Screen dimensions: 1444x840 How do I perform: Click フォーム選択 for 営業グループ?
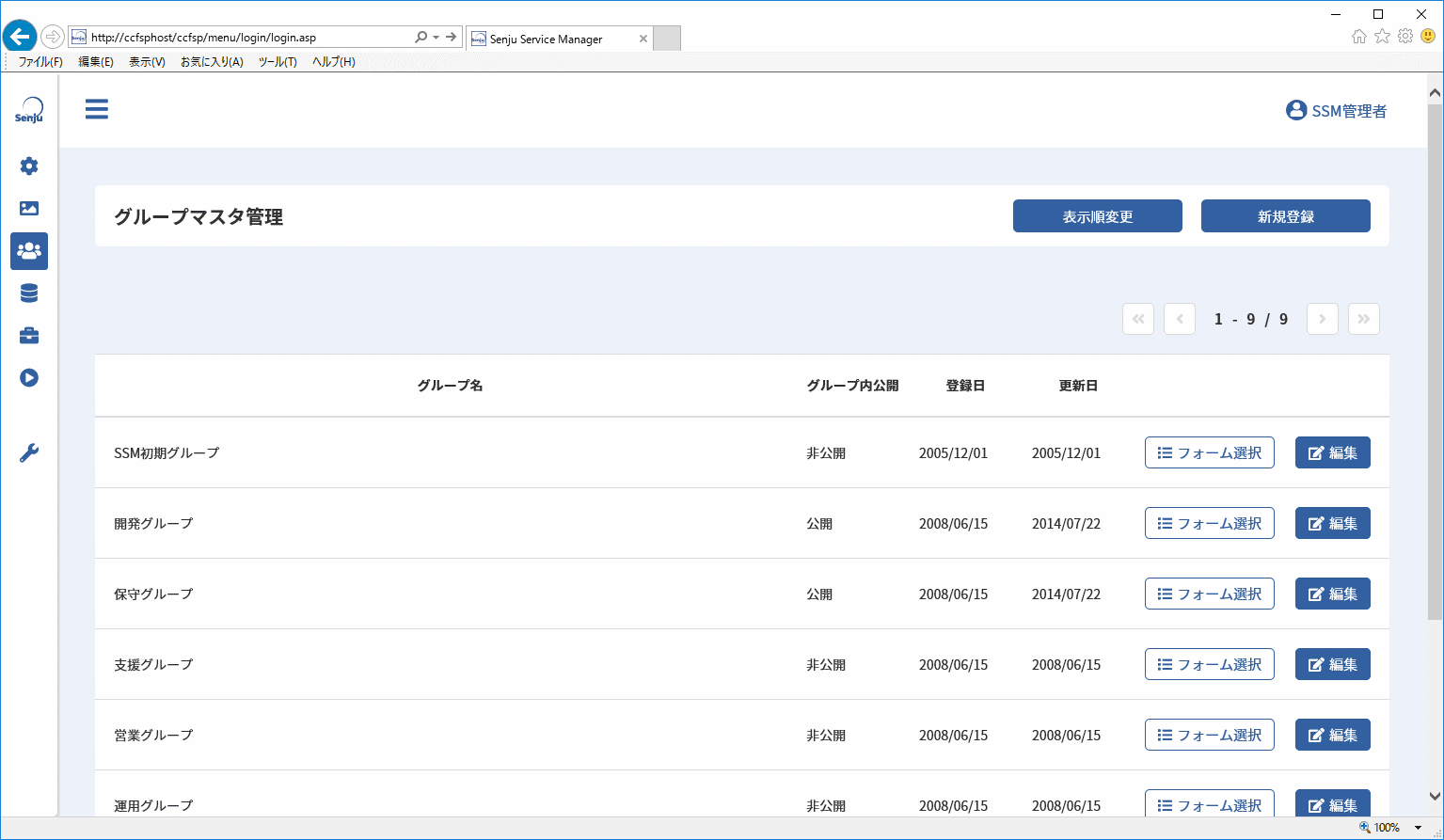click(x=1210, y=735)
